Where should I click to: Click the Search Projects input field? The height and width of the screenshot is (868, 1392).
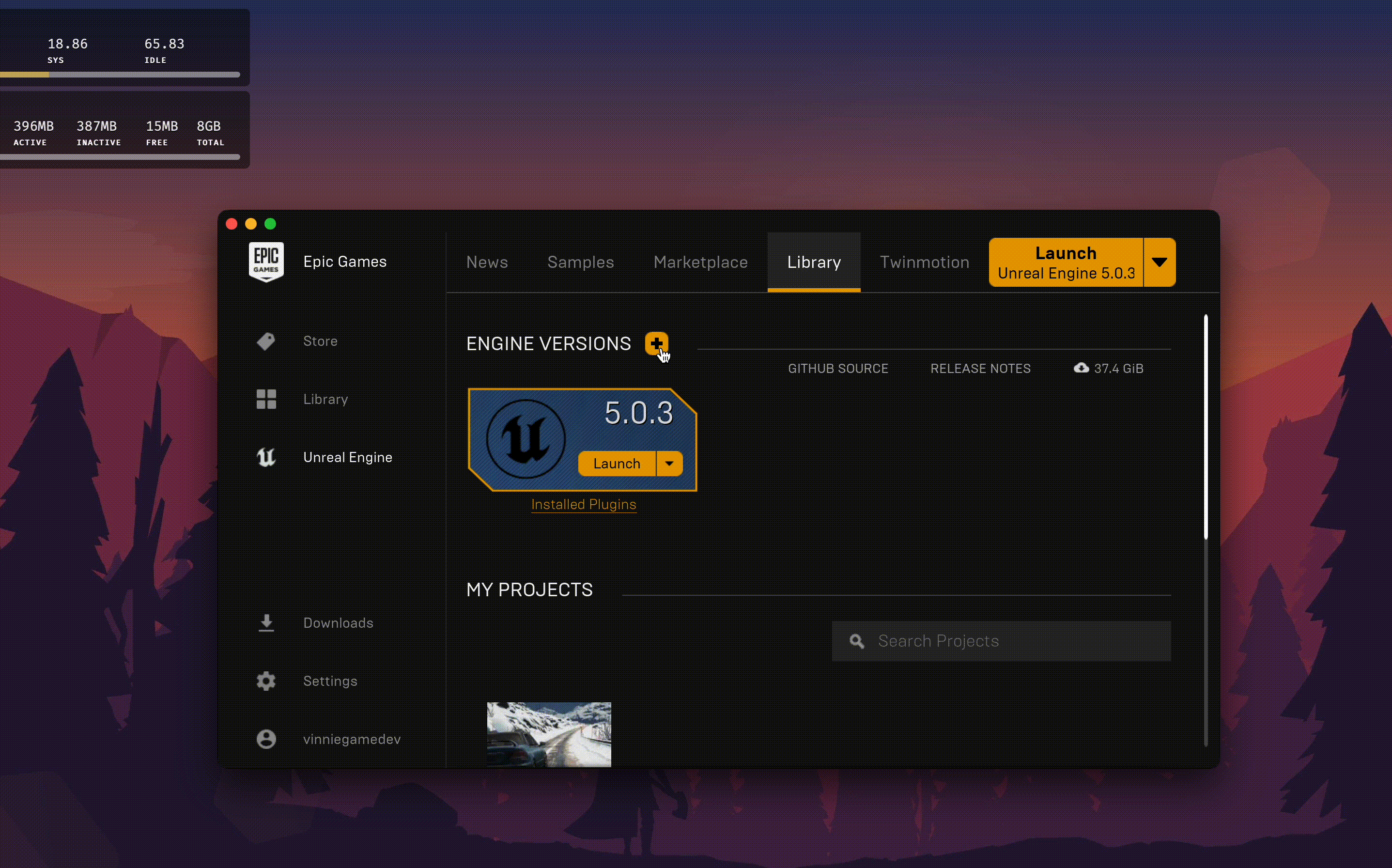click(x=1001, y=641)
